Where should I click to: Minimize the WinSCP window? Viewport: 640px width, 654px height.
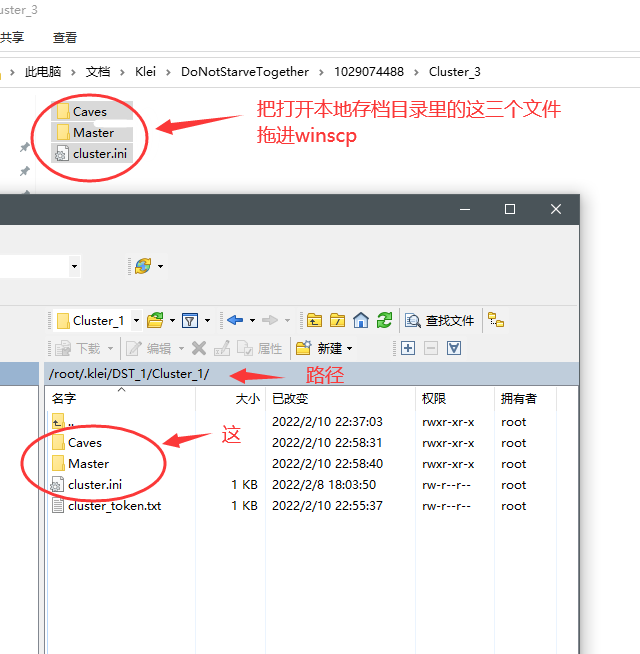pyautogui.click(x=465, y=209)
